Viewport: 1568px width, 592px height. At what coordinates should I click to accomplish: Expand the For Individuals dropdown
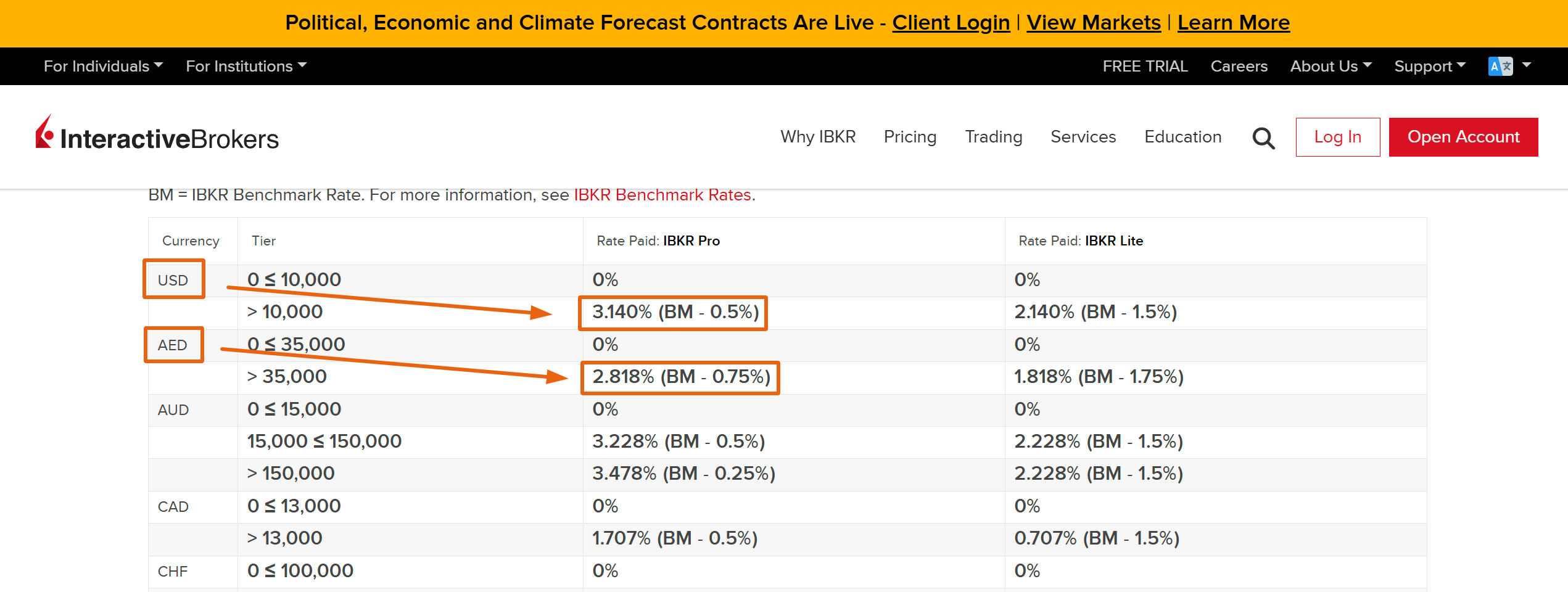pos(103,66)
